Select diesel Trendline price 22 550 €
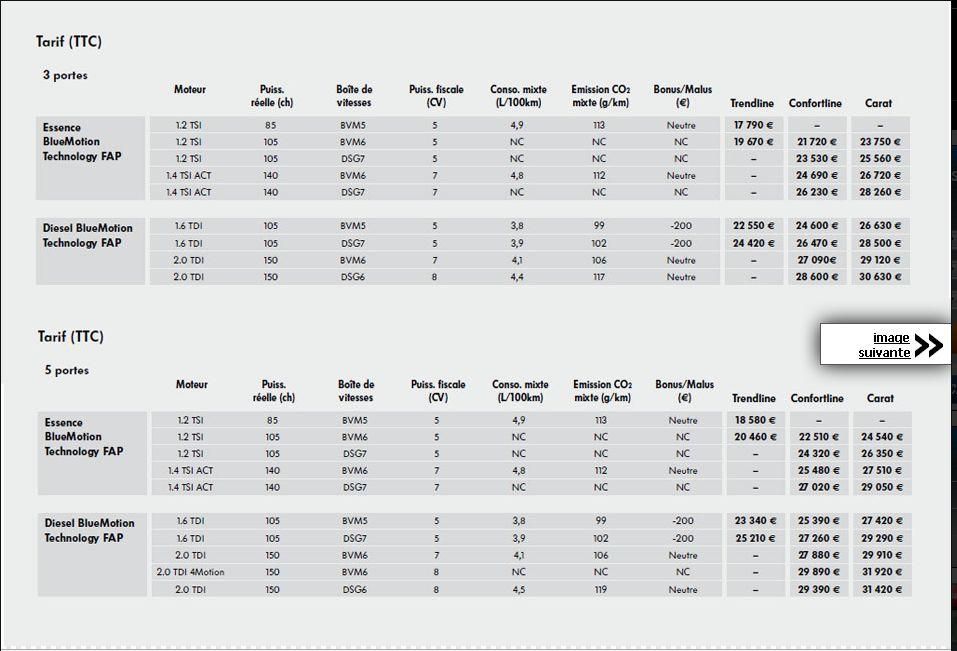Screen dimensions: 957x651 click(754, 226)
